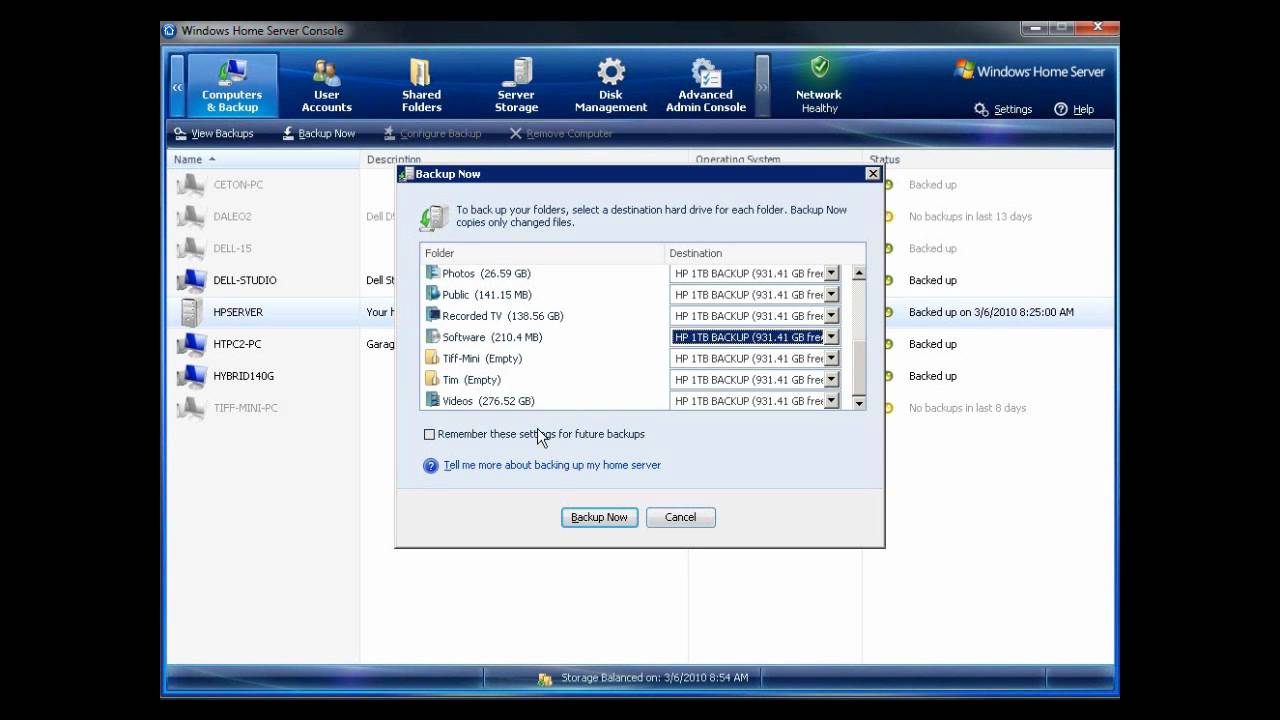Click the HPSERVER backed up status icon
1280x720 pixels.
pos(887,312)
